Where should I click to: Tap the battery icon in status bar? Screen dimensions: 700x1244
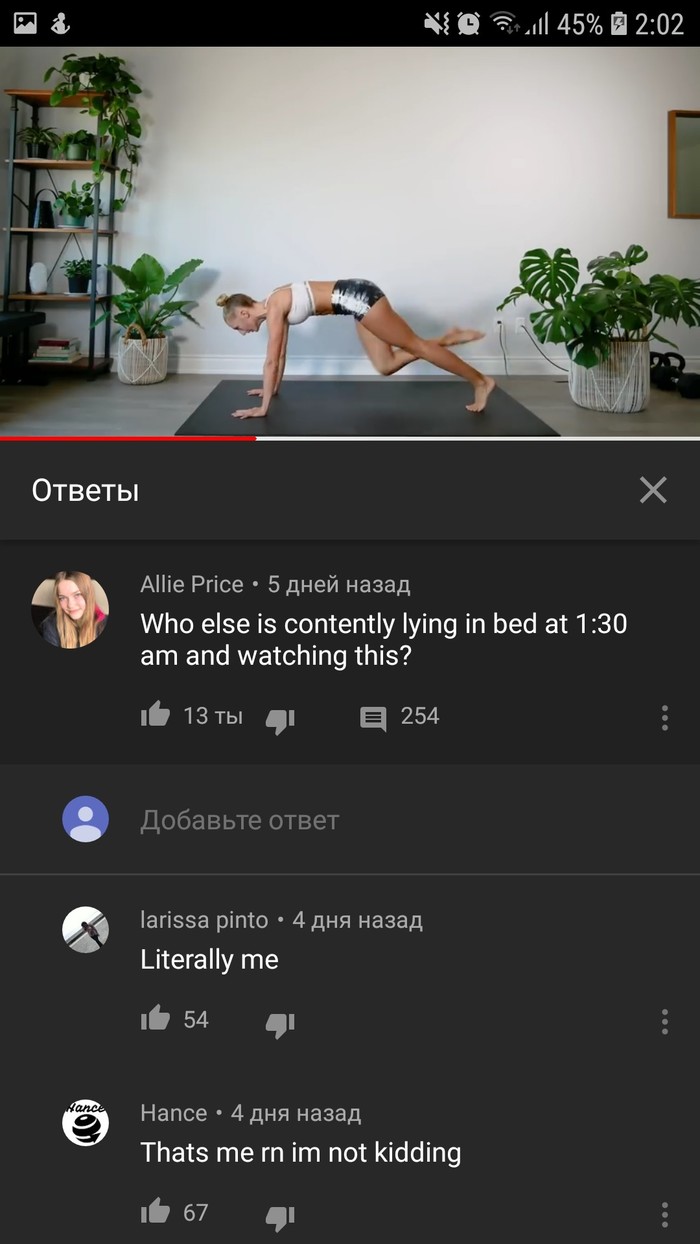point(619,23)
